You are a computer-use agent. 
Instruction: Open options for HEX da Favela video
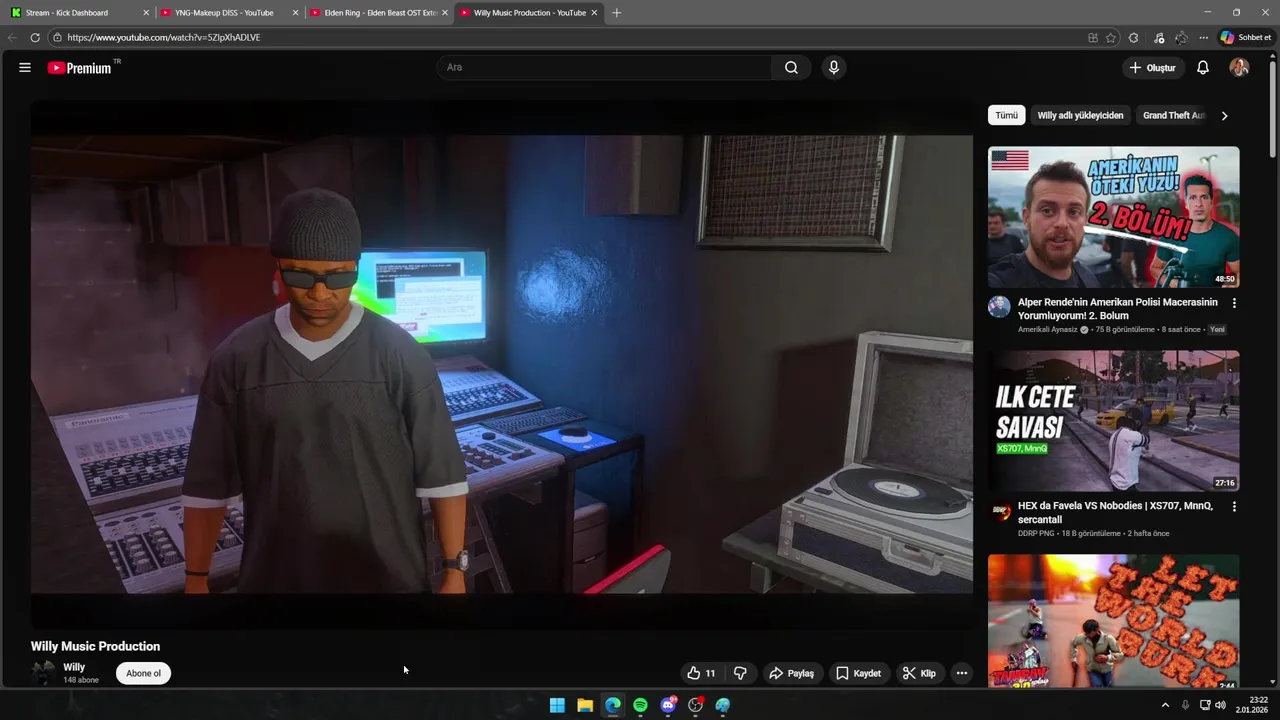[x=1234, y=507]
